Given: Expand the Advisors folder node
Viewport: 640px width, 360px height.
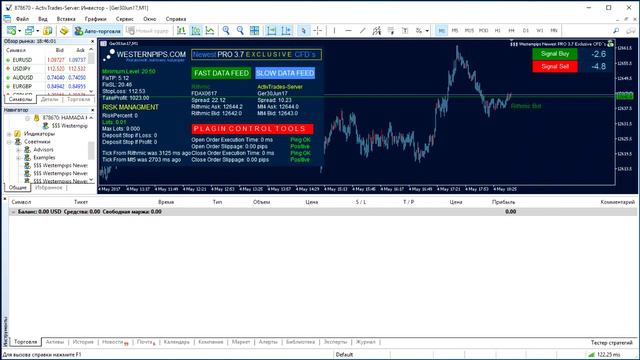Looking at the screenshot, I should pos(18,150).
